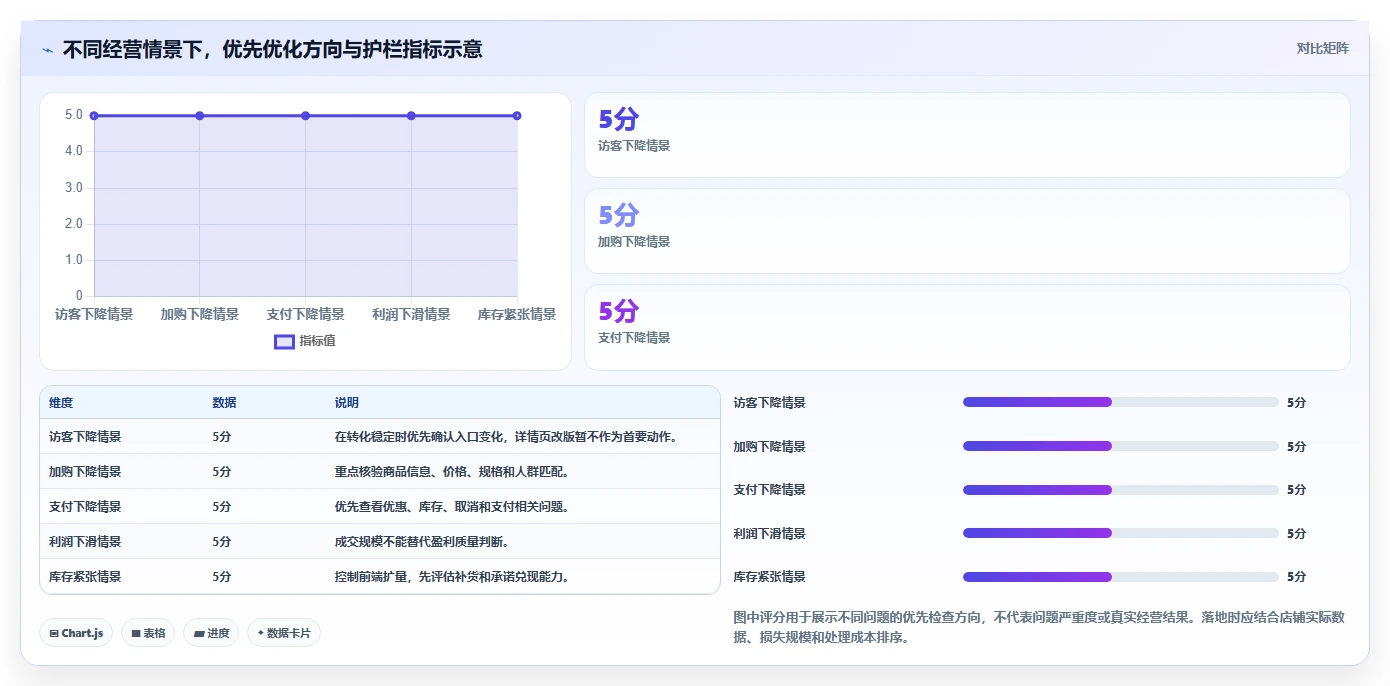Click the 访客下降情景 progress bar
This screenshot has height=686, width=1390.
click(x=1120, y=402)
